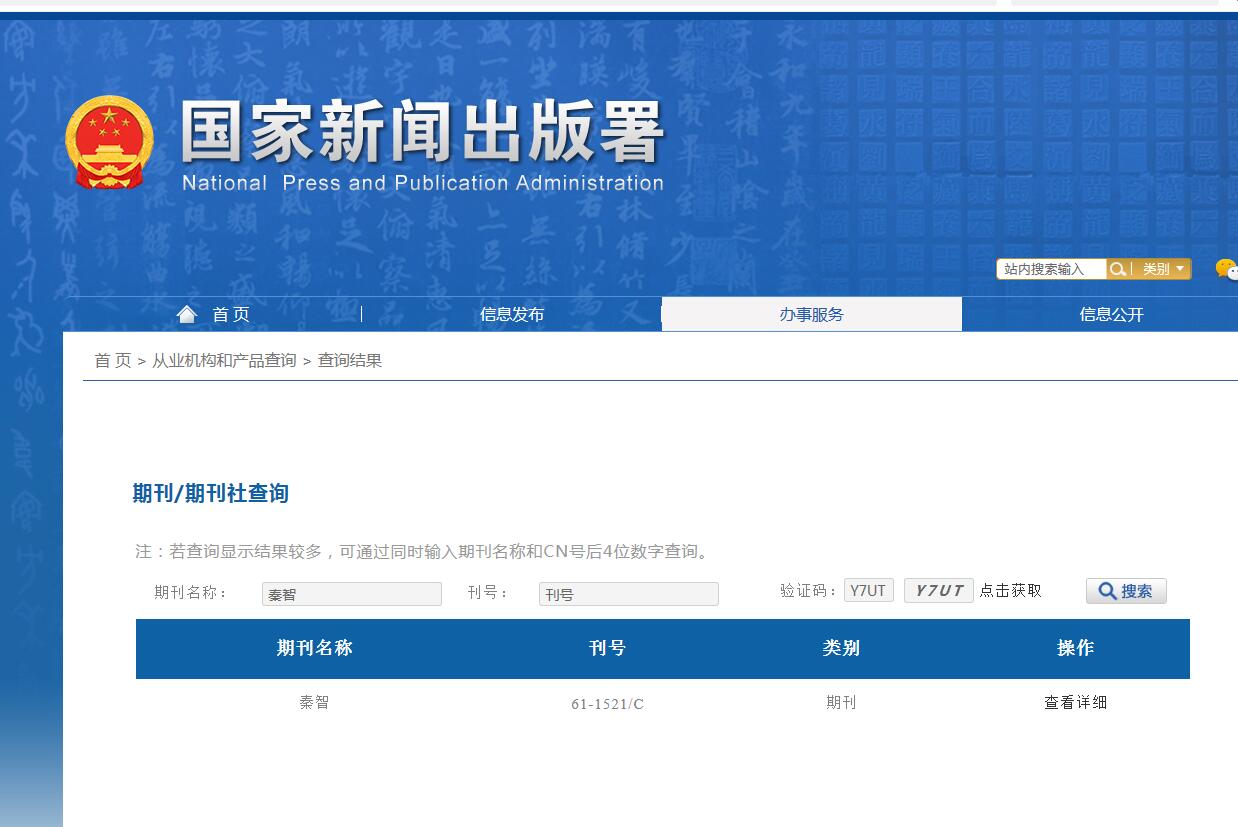The width and height of the screenshot is (1238, 827).
Task: Select the 办事服务 menu item
Action: click(810, 313)
